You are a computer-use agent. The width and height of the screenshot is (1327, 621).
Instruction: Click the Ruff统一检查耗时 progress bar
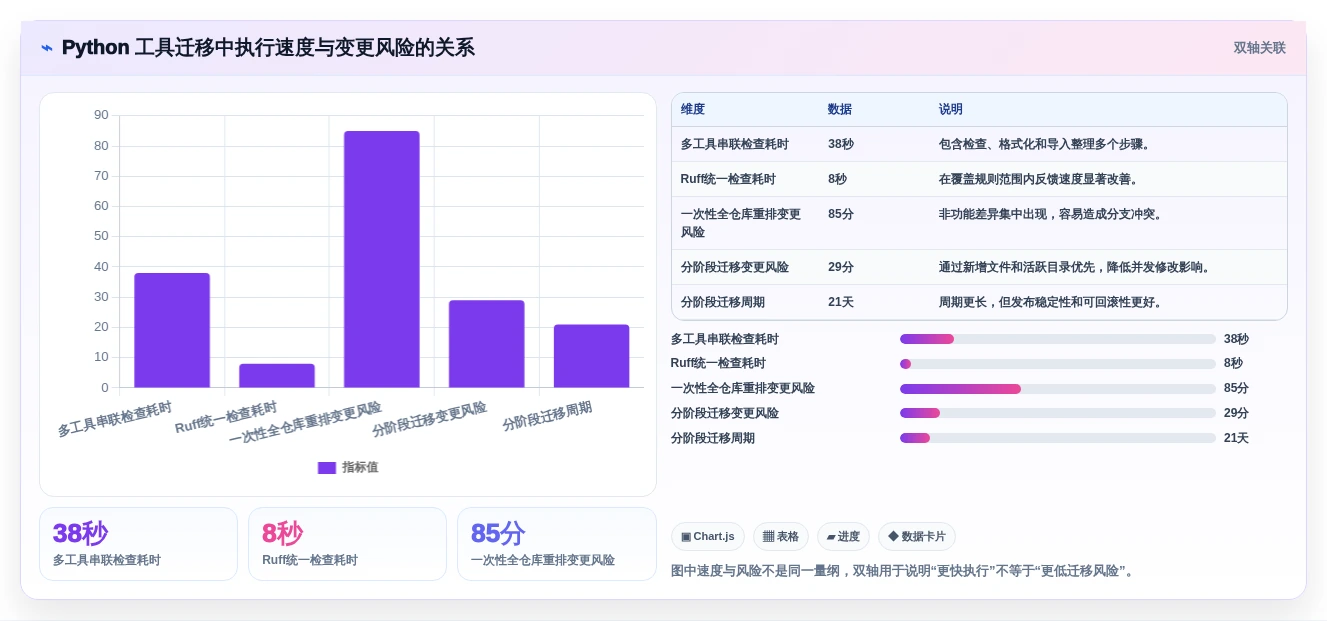[x=1058, y=364]
